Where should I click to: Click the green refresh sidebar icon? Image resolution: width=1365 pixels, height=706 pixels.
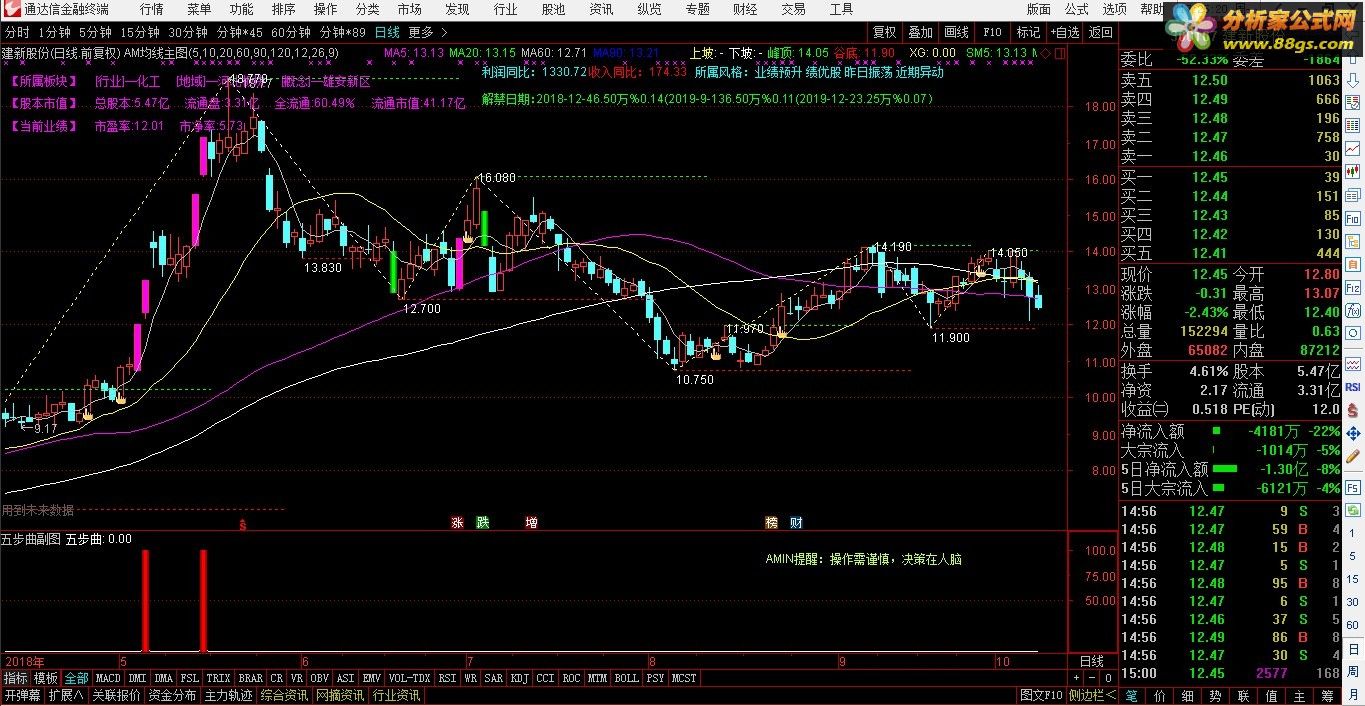pyautogui.click(x=1353, y=509)
